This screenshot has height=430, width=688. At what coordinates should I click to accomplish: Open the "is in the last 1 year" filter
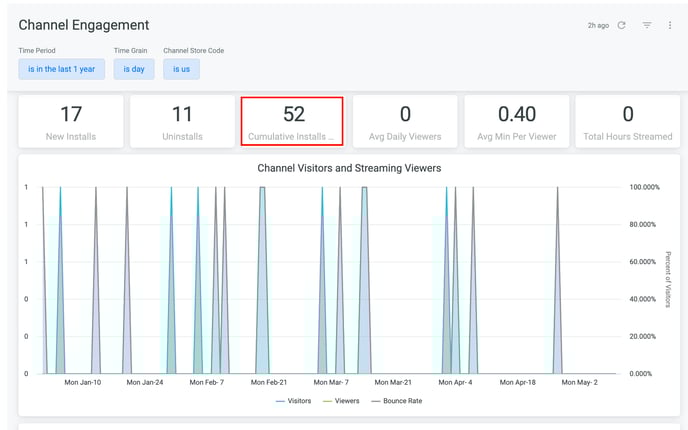[62, 69]
